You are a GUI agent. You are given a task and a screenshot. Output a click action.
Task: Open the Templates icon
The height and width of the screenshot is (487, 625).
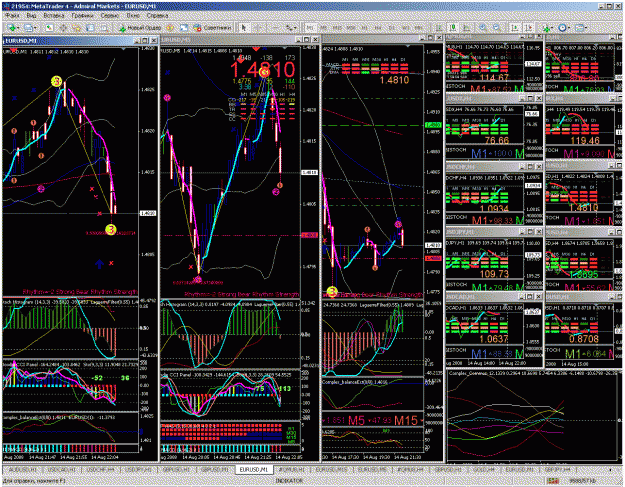pos(579,27)
